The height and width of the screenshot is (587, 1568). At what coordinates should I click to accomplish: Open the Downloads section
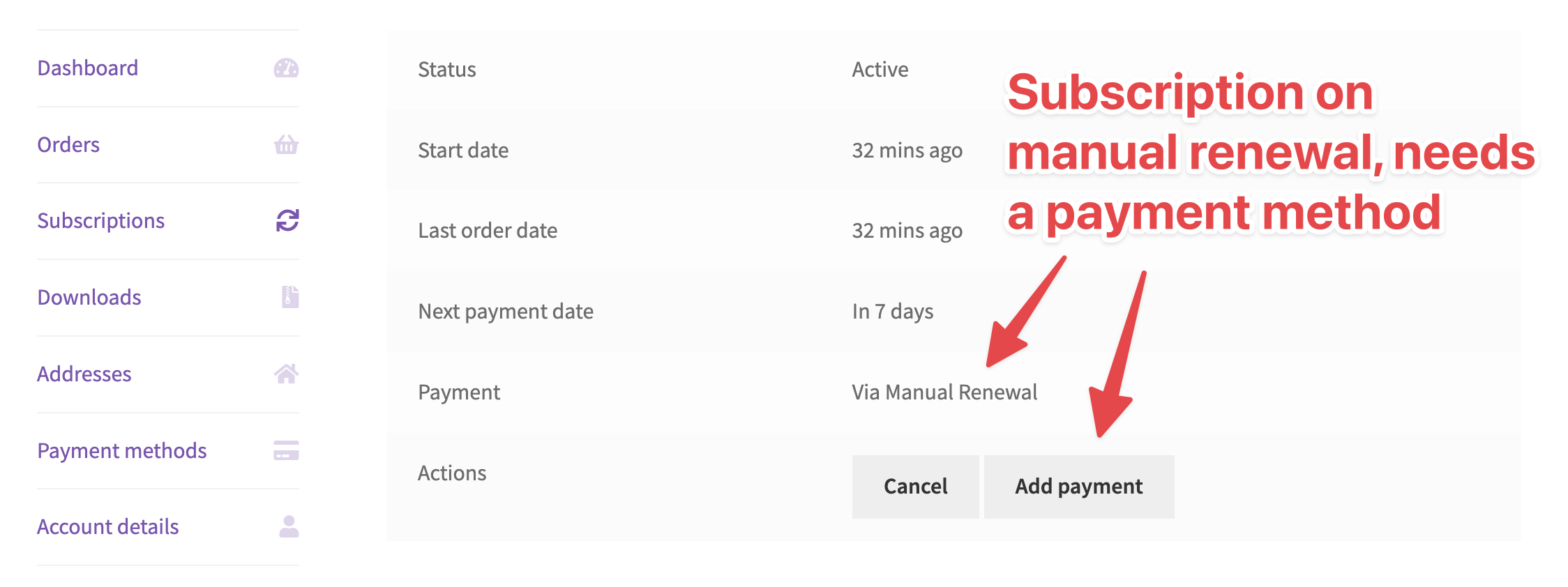89,298
